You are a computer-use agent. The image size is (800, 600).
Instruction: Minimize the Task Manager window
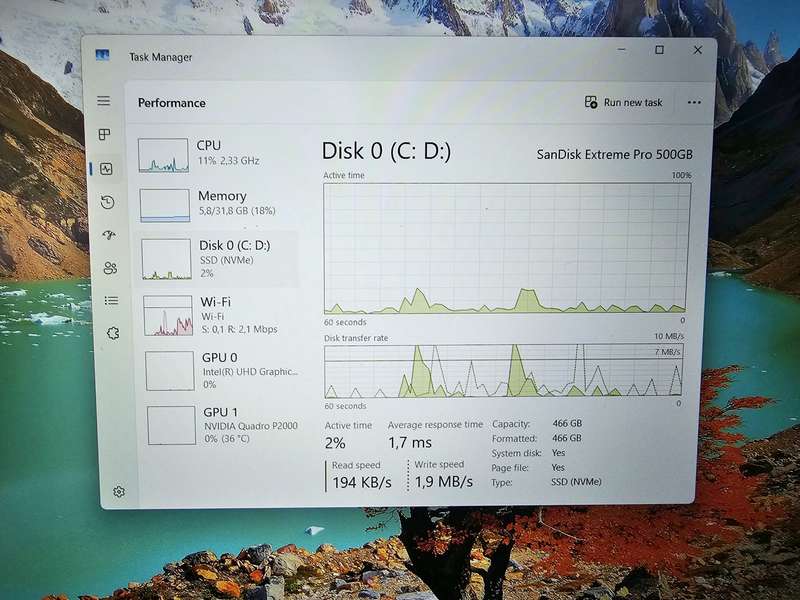coord(621,49)
